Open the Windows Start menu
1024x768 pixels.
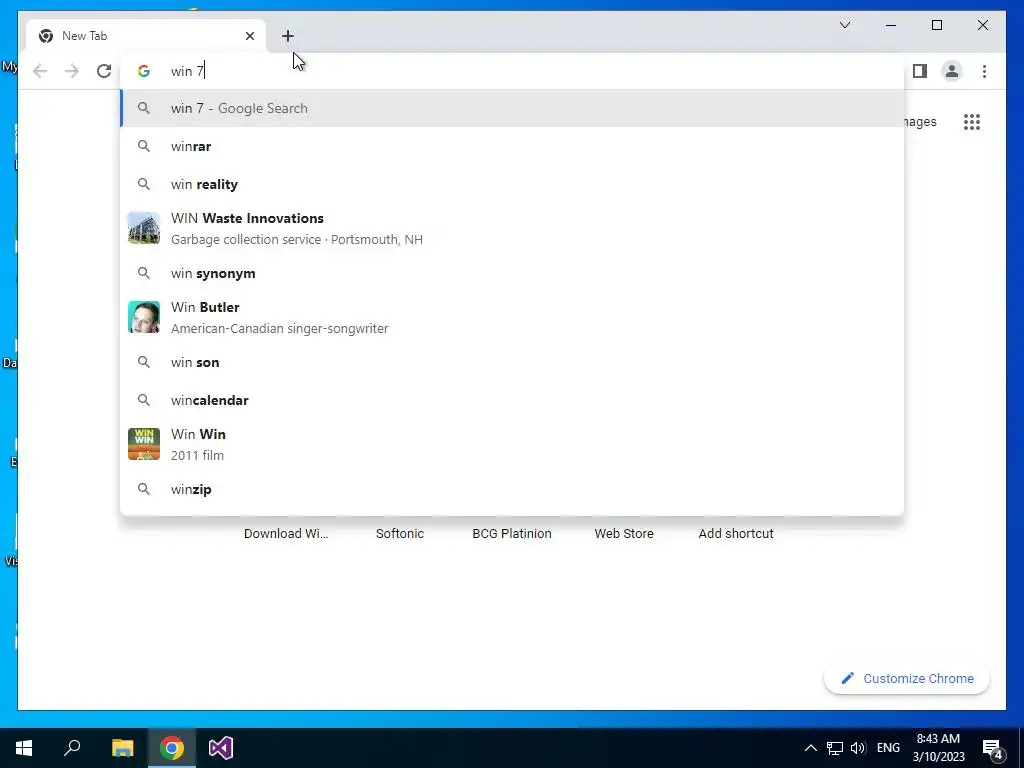tap(24, 748)
